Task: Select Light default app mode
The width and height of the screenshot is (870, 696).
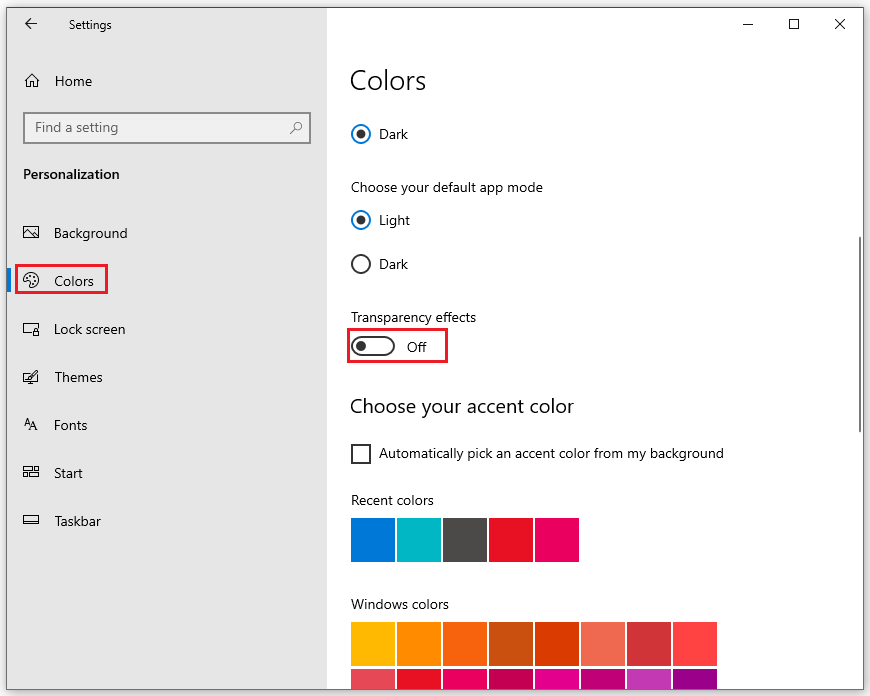Action: tap(361, 220)
